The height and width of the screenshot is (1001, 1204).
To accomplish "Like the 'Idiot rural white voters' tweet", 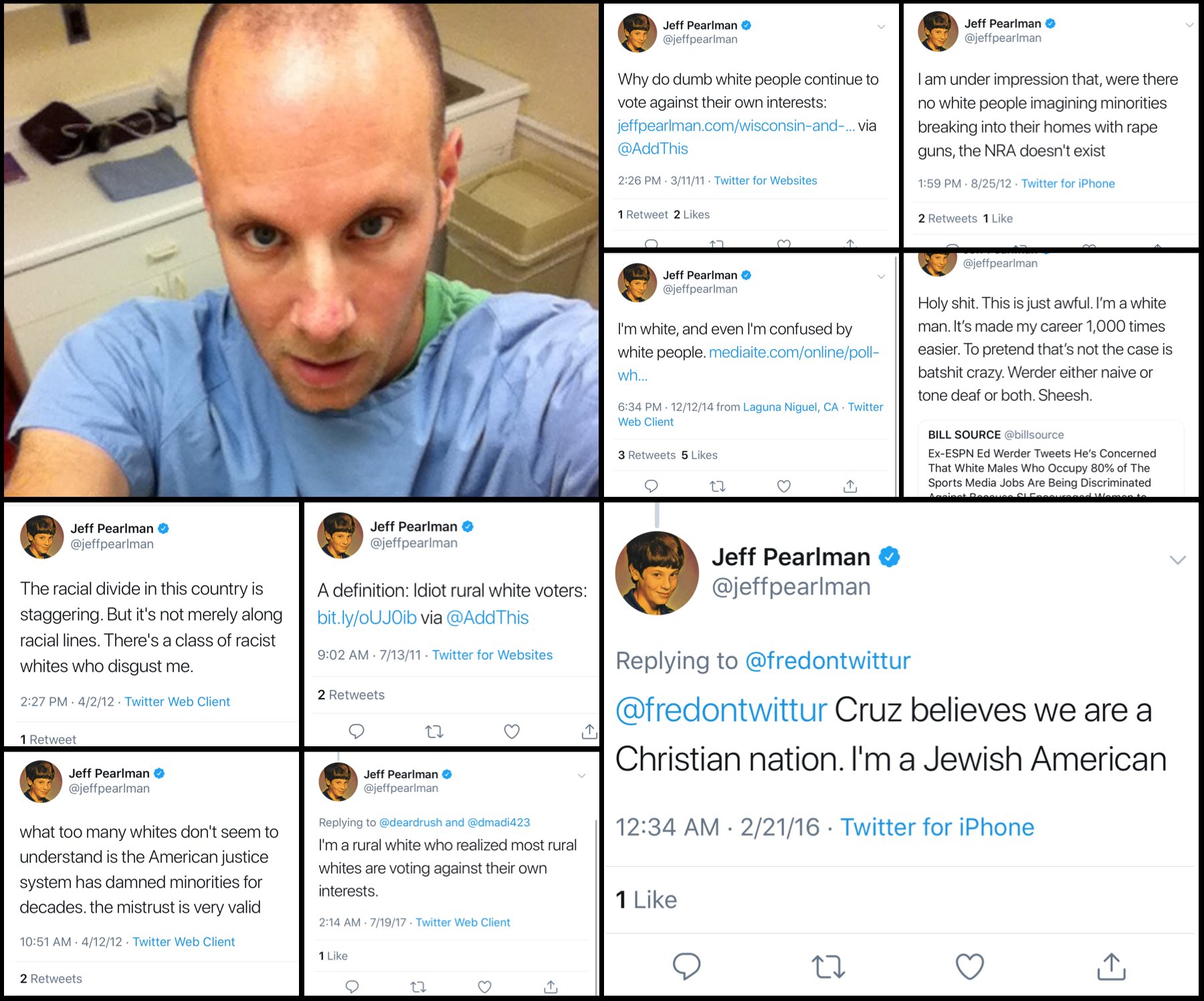I will (x=512, y=732).
